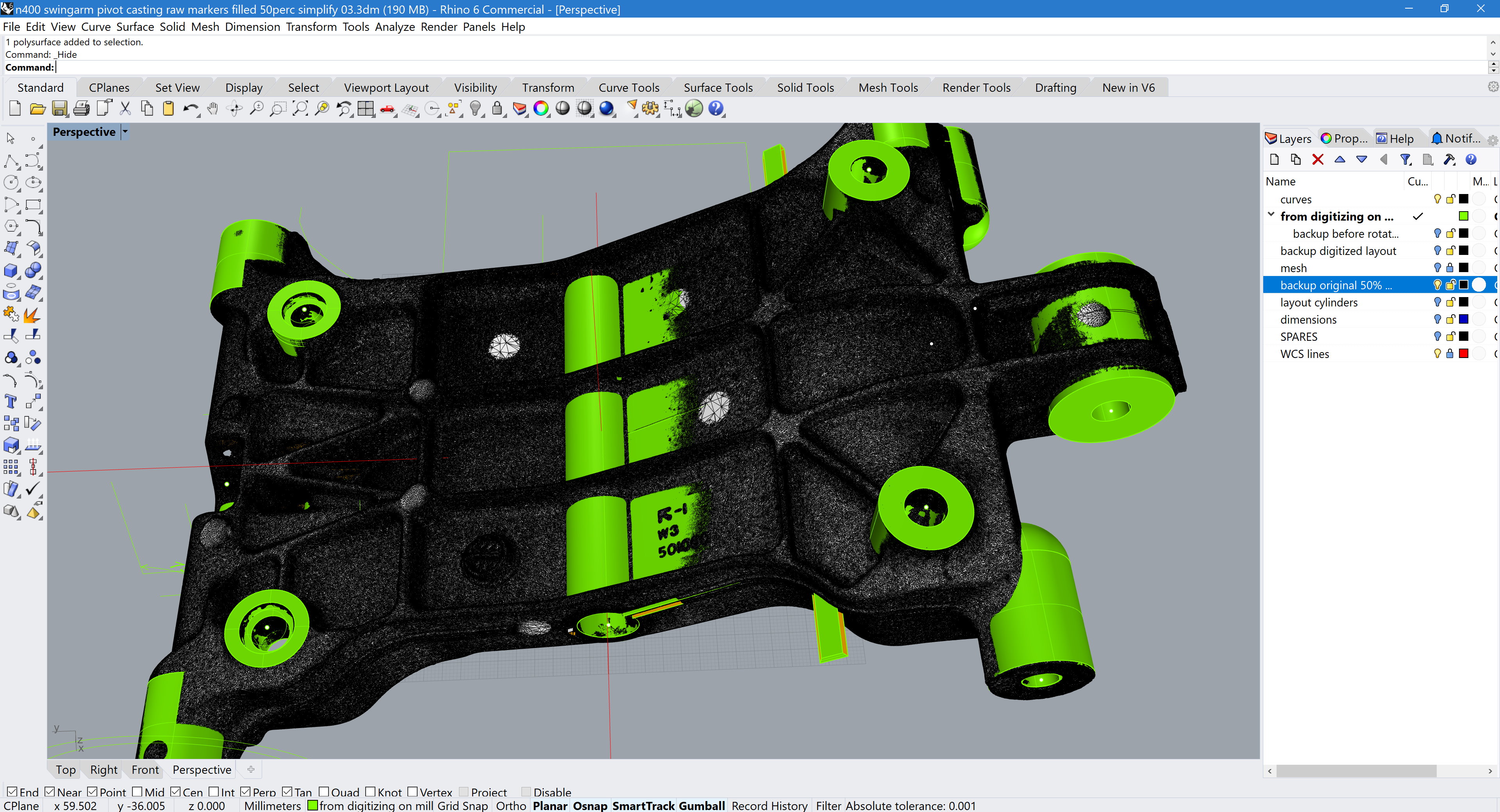Switch to the Mesh Tools toolbar tab
The height and width of the screenshot is (812, 1500).
click(888, 87)
